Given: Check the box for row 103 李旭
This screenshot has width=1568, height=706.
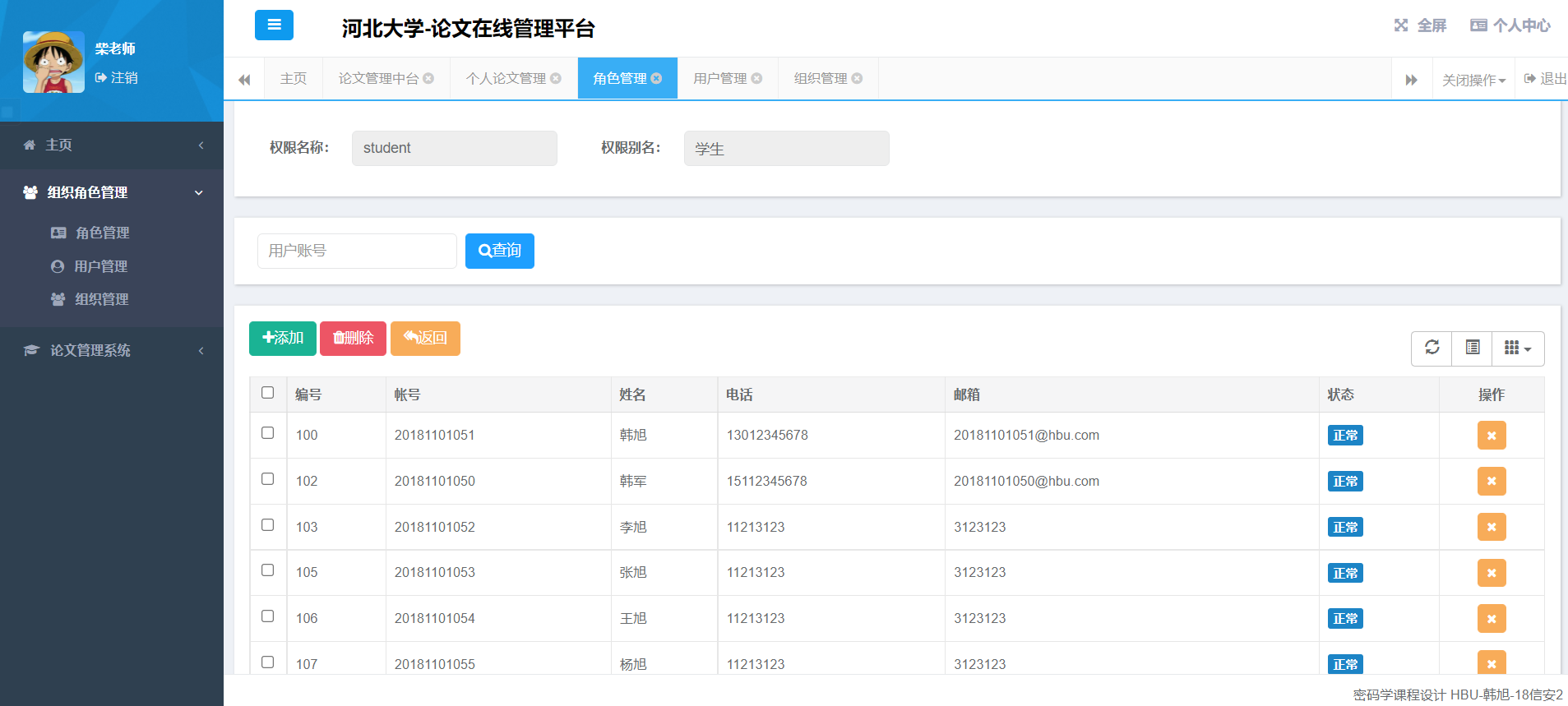Looking at the screenshot, I should pyautogui.click(x=267, y=525).
